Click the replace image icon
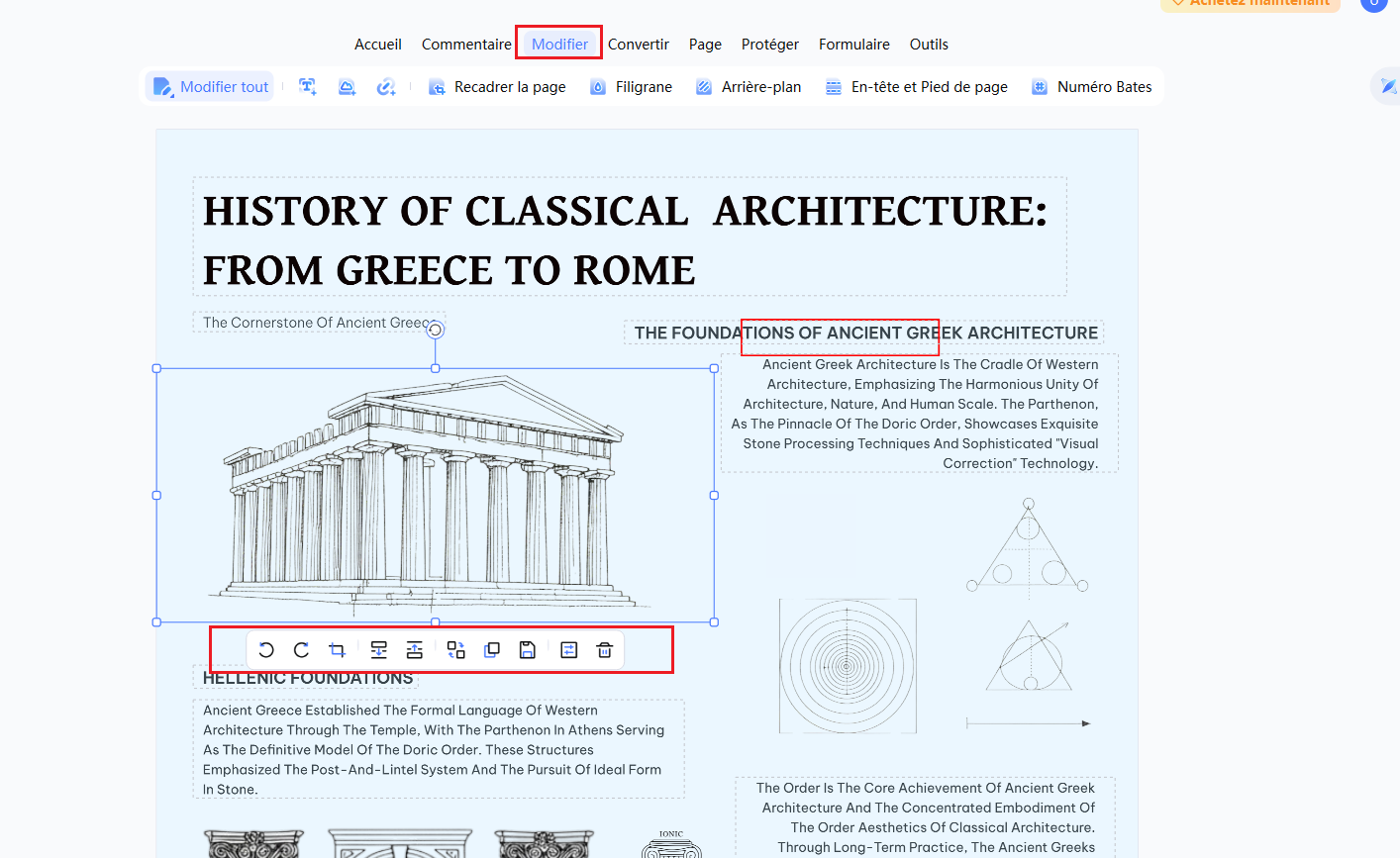Screen dimensions: 1400x858 (455, 650)
